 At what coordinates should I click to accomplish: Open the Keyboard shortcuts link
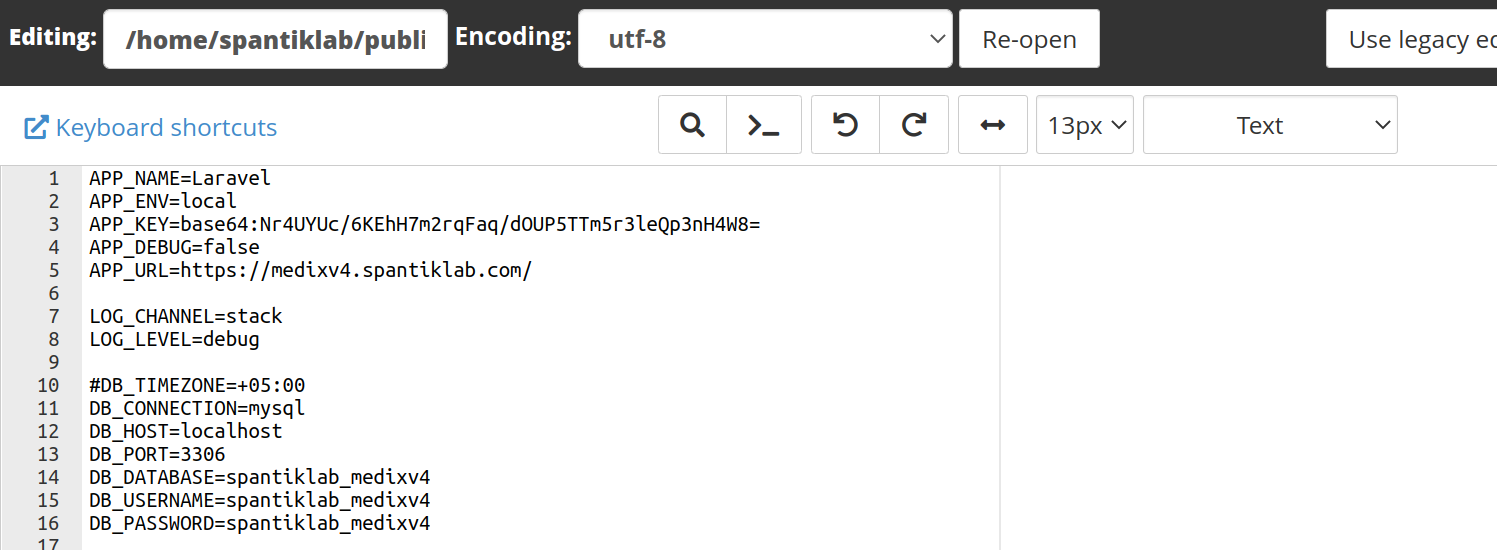click(166, 127)
